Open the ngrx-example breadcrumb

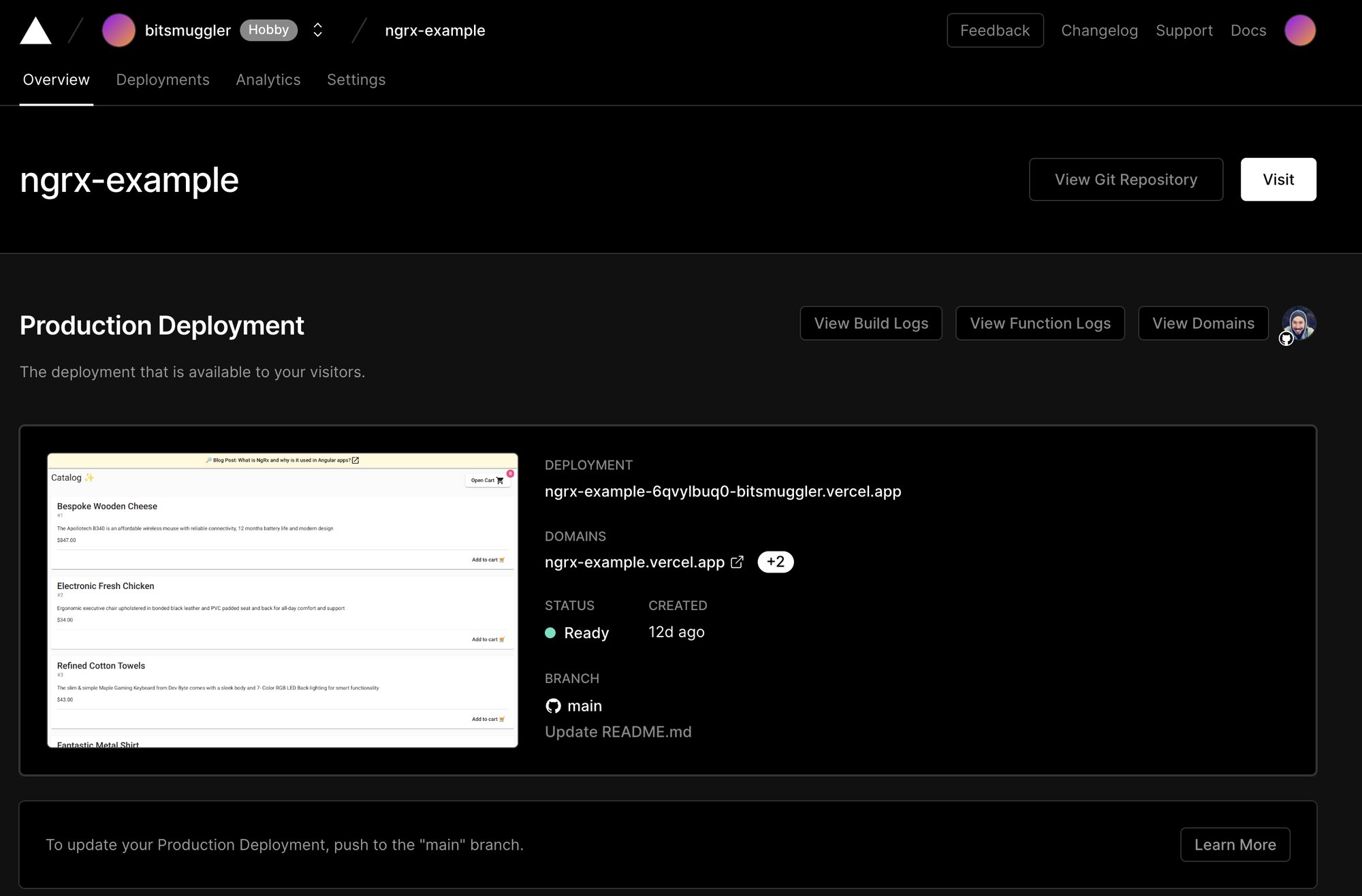tap(435, 31)
